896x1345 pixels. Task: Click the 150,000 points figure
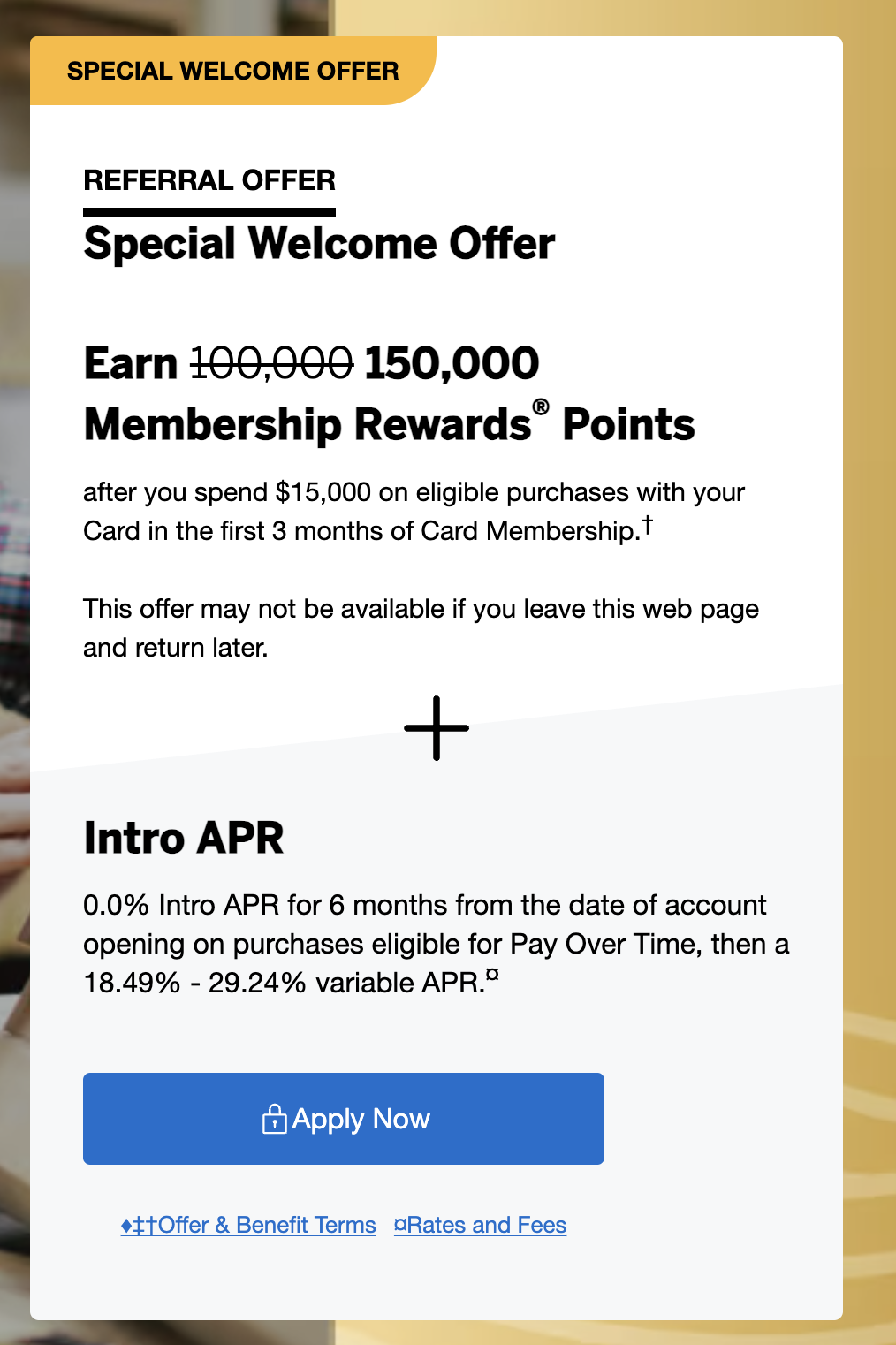(452, 363)
